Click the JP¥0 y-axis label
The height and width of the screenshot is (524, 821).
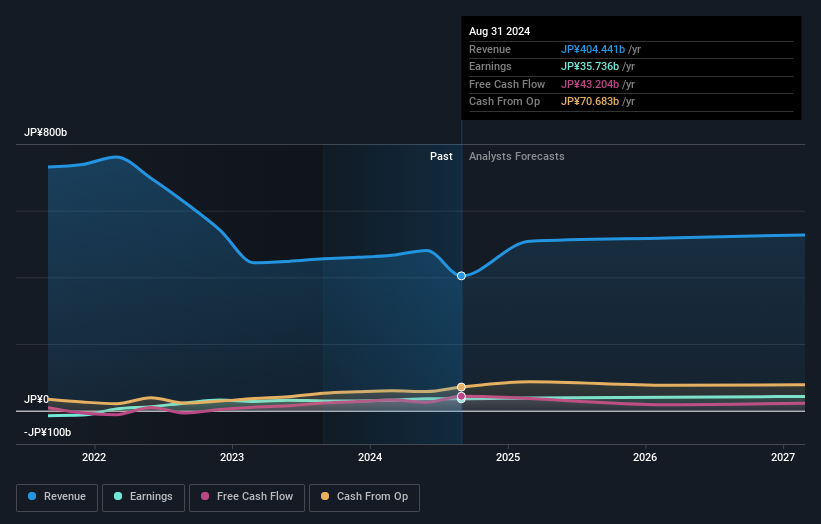pyautogui.click(x=36, y=399)
